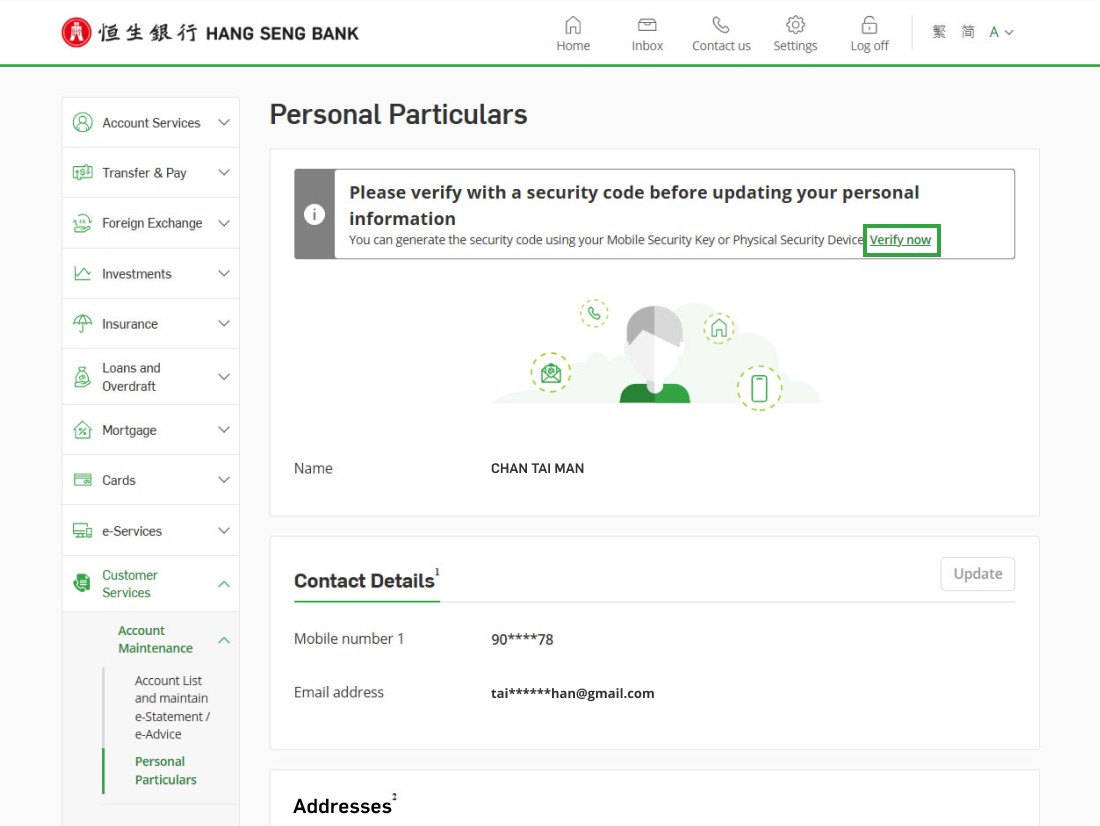
Task: Open the font size 'A' dropdown
Action: point(1001,32)
